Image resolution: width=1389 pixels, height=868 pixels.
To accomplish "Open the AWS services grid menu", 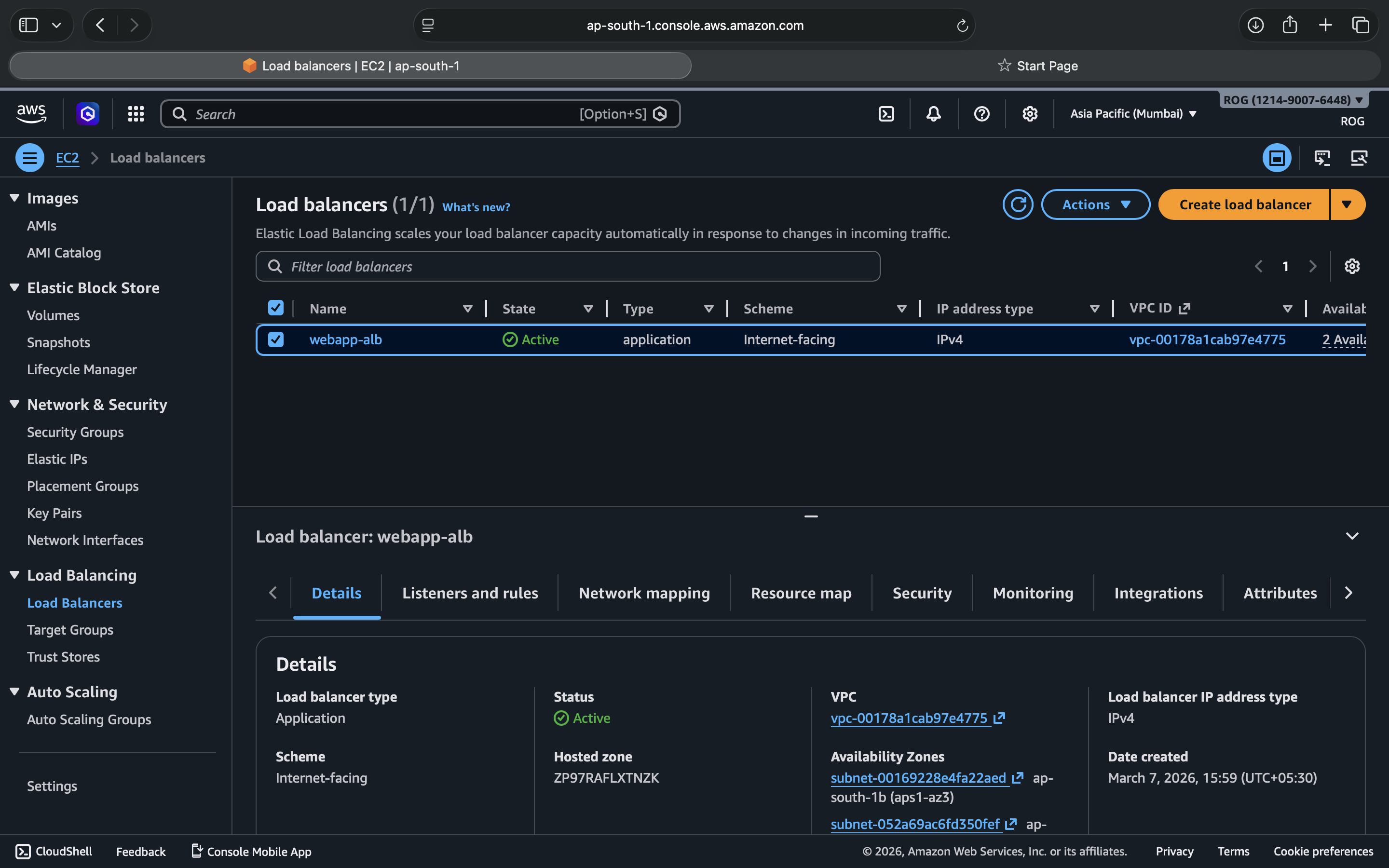I will 136,114.
